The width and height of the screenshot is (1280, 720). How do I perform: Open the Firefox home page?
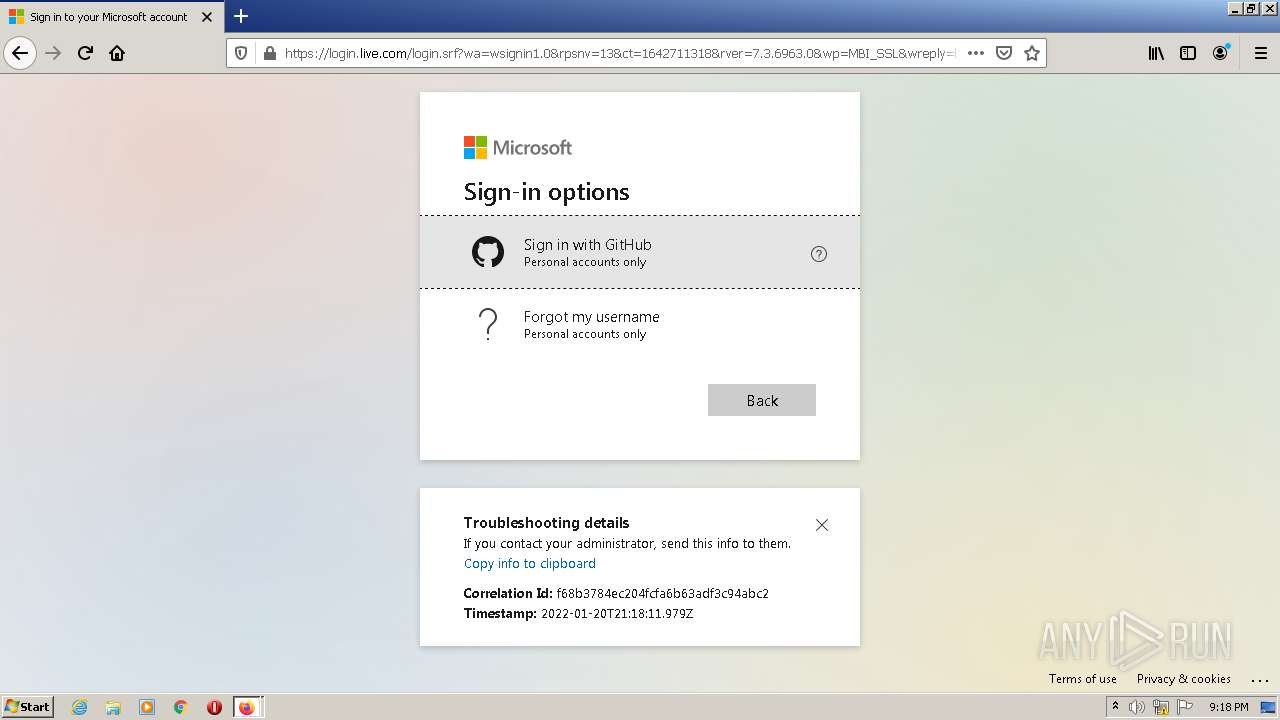point(117,53)
